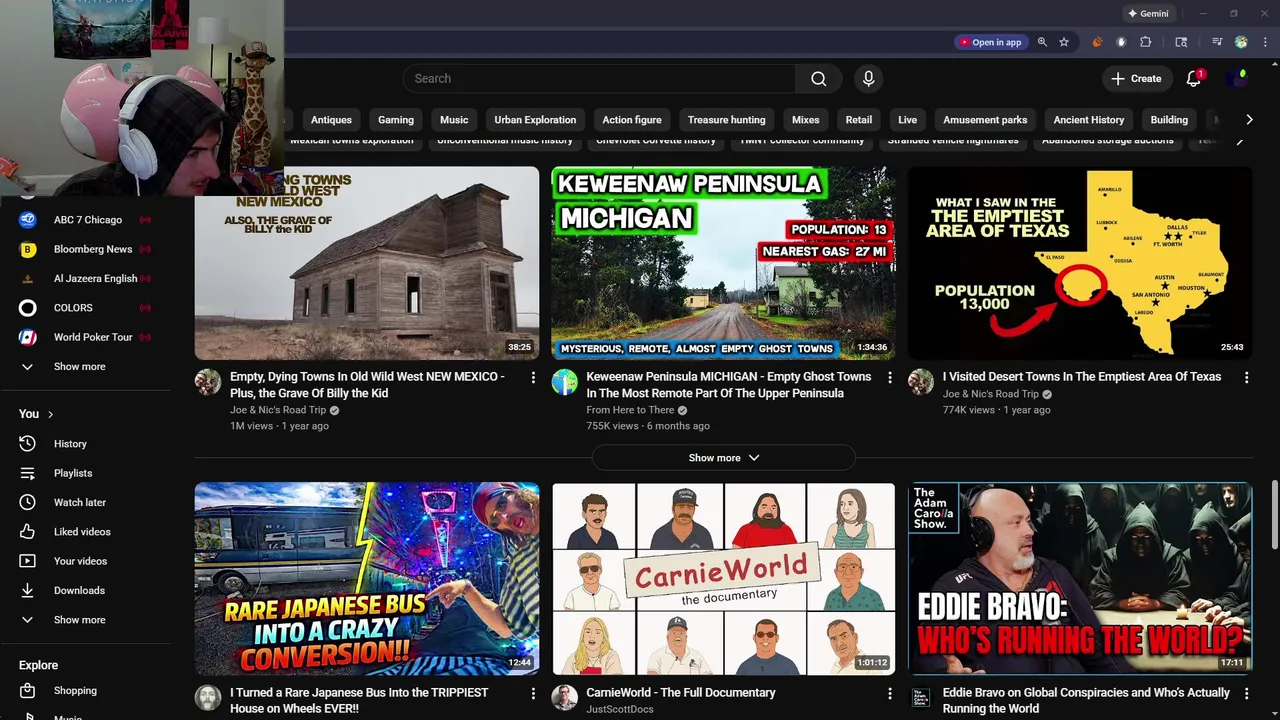Select the Ancient History chip
The height and width of the screenshot is (720, 1280).
click(x=1089, y=120)
